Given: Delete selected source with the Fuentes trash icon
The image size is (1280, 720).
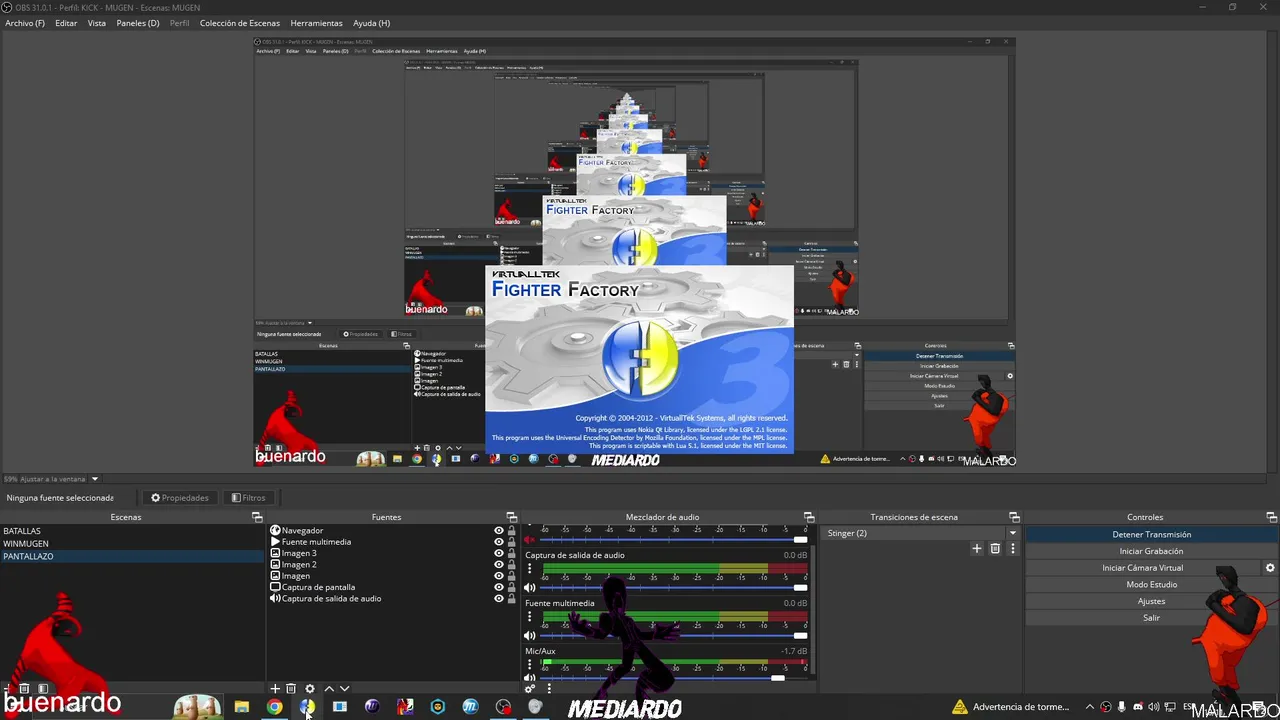Looking at the screenshot, I should pyautogui.click(x=291, y=688).
